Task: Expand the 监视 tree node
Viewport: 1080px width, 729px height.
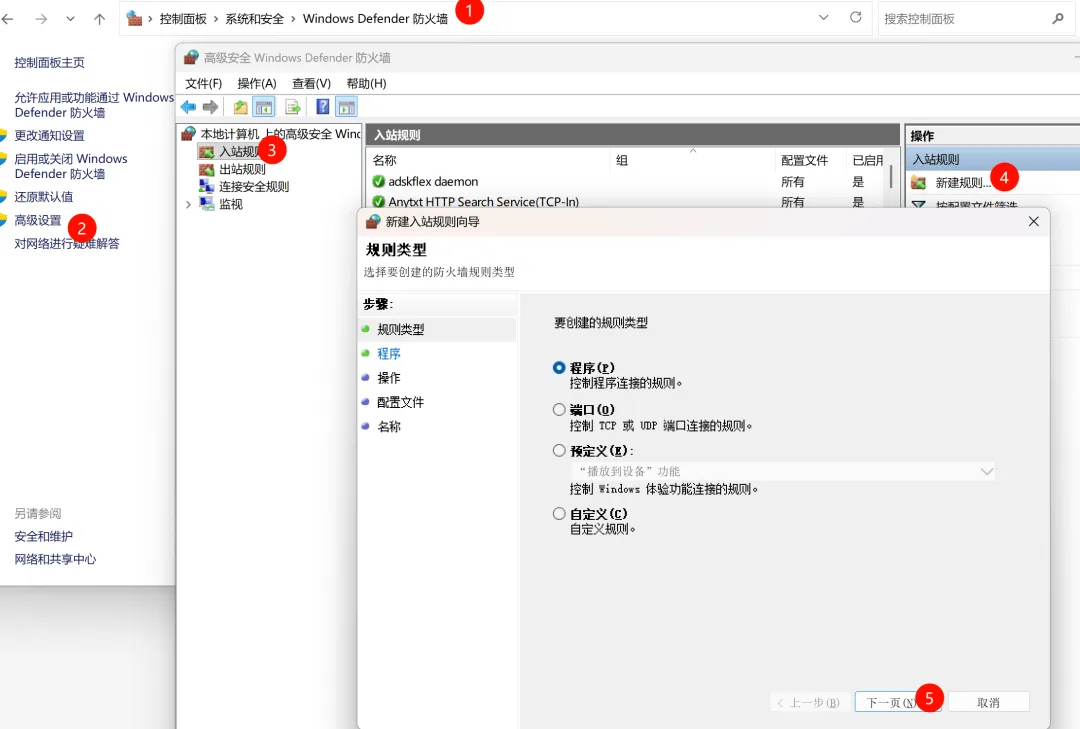Action: click(188, 205)
